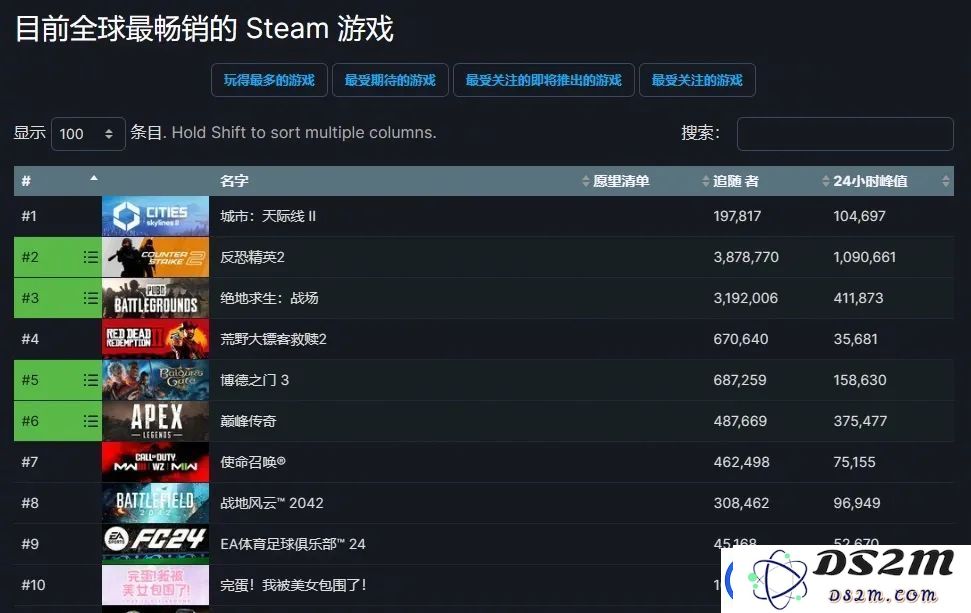
Task: Select peak value 35,681
Action: [x=855, y=339]
